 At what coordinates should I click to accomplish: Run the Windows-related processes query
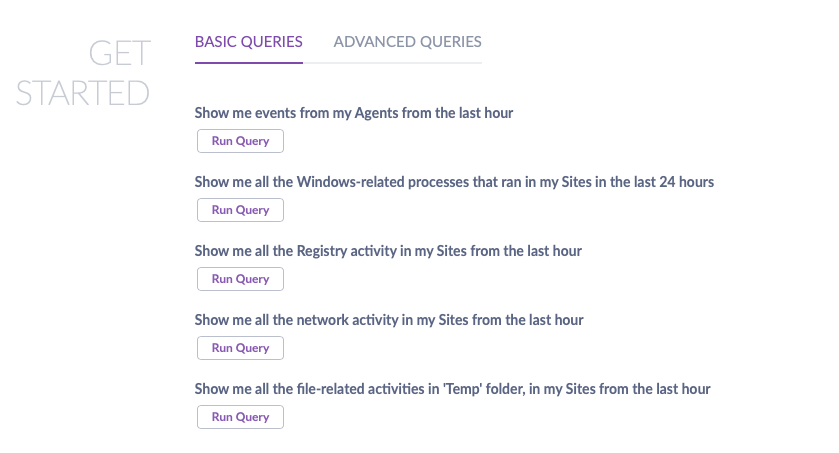point(240,210)
